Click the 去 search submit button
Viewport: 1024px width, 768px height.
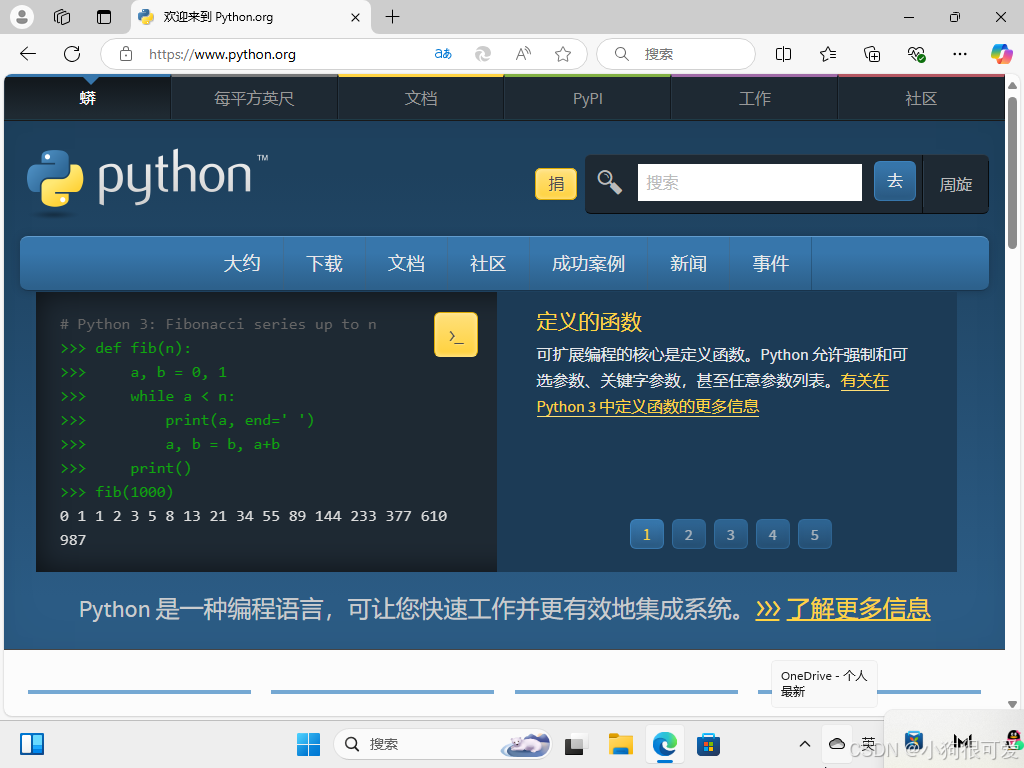(895, 181)
